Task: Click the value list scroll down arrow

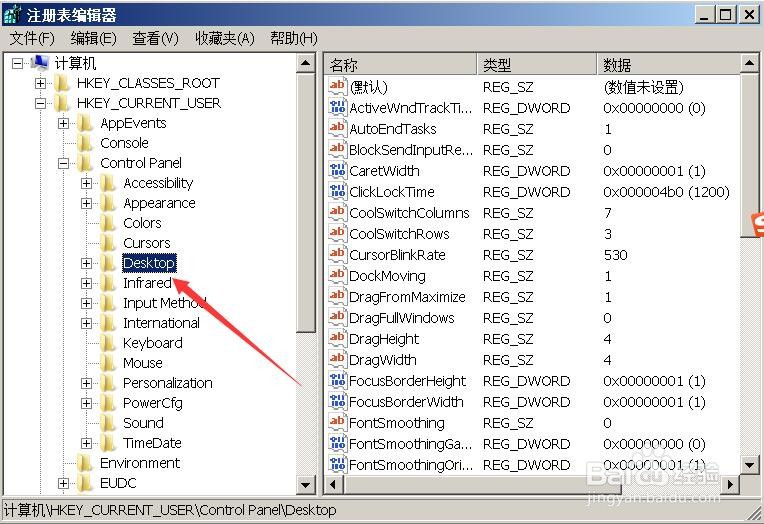Action: 750,464
